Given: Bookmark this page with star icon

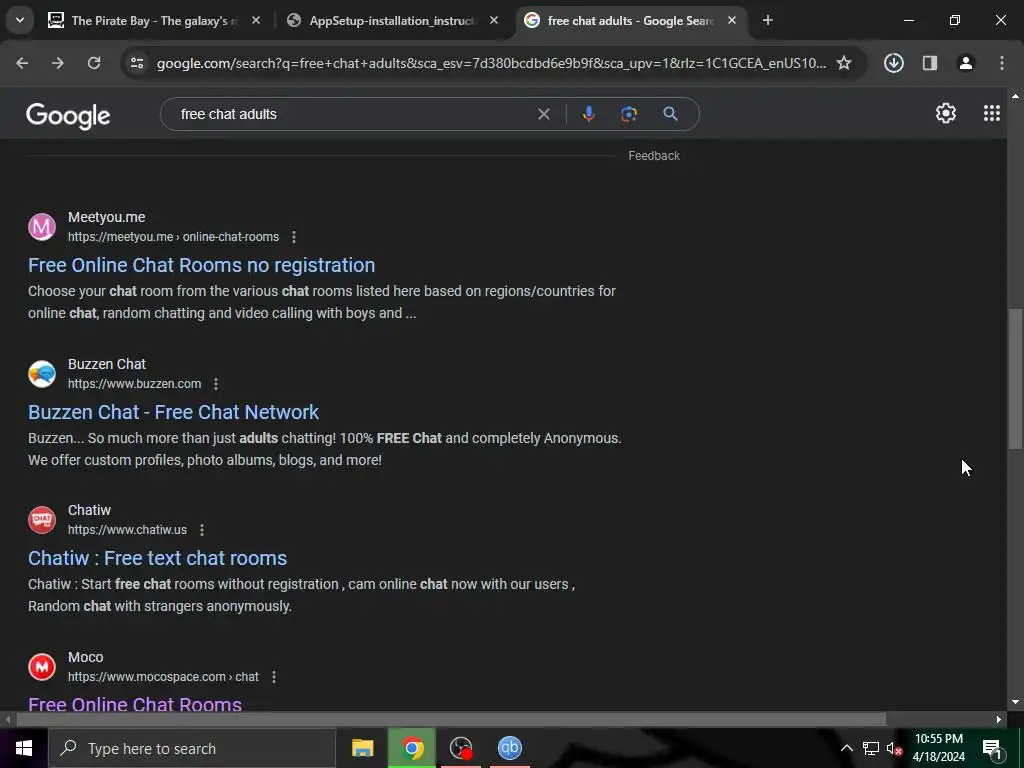Looking at the screenshot, I should pyautogui.click(x=844, y=63).
